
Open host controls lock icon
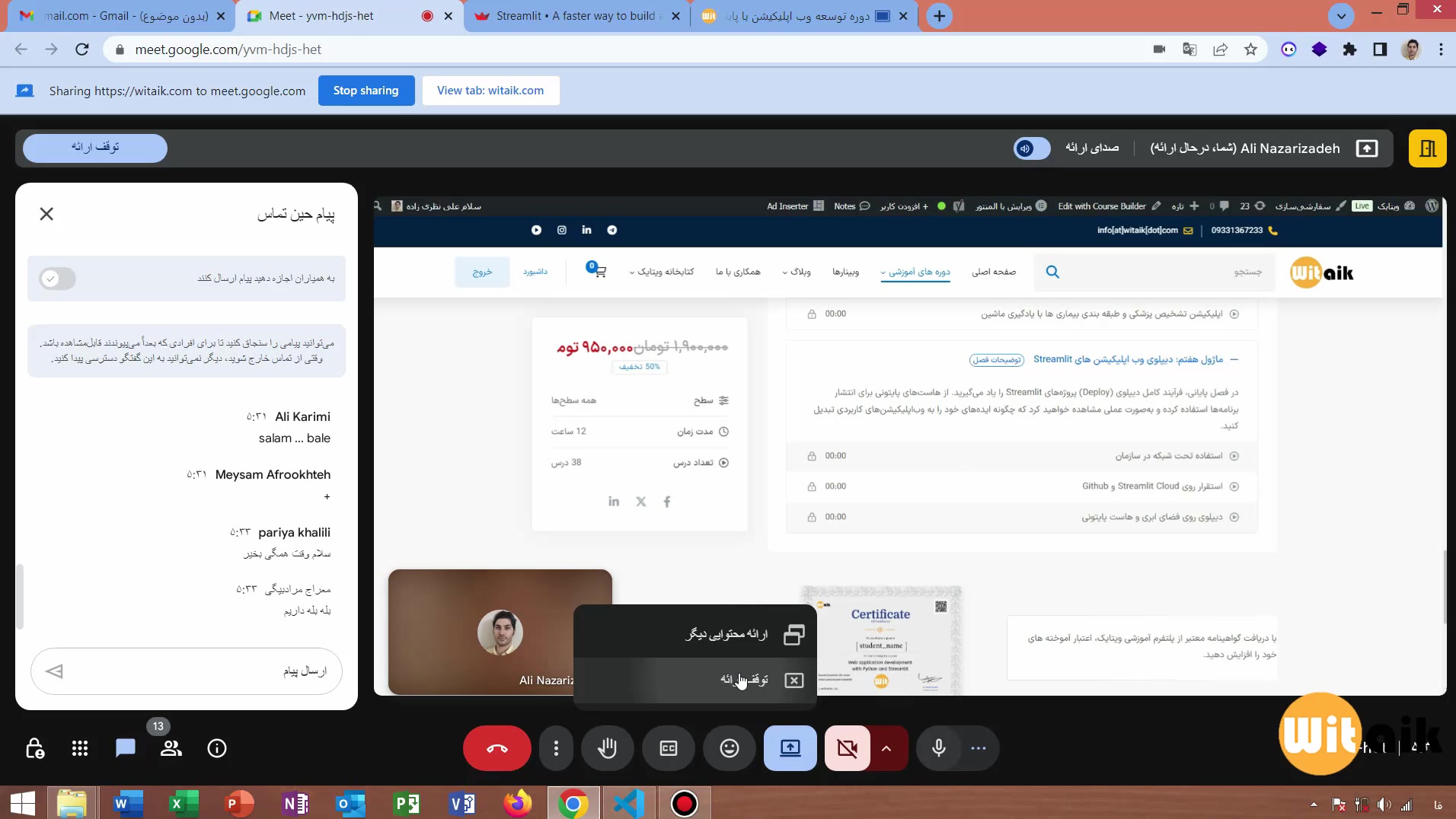(x=35, y=748)
